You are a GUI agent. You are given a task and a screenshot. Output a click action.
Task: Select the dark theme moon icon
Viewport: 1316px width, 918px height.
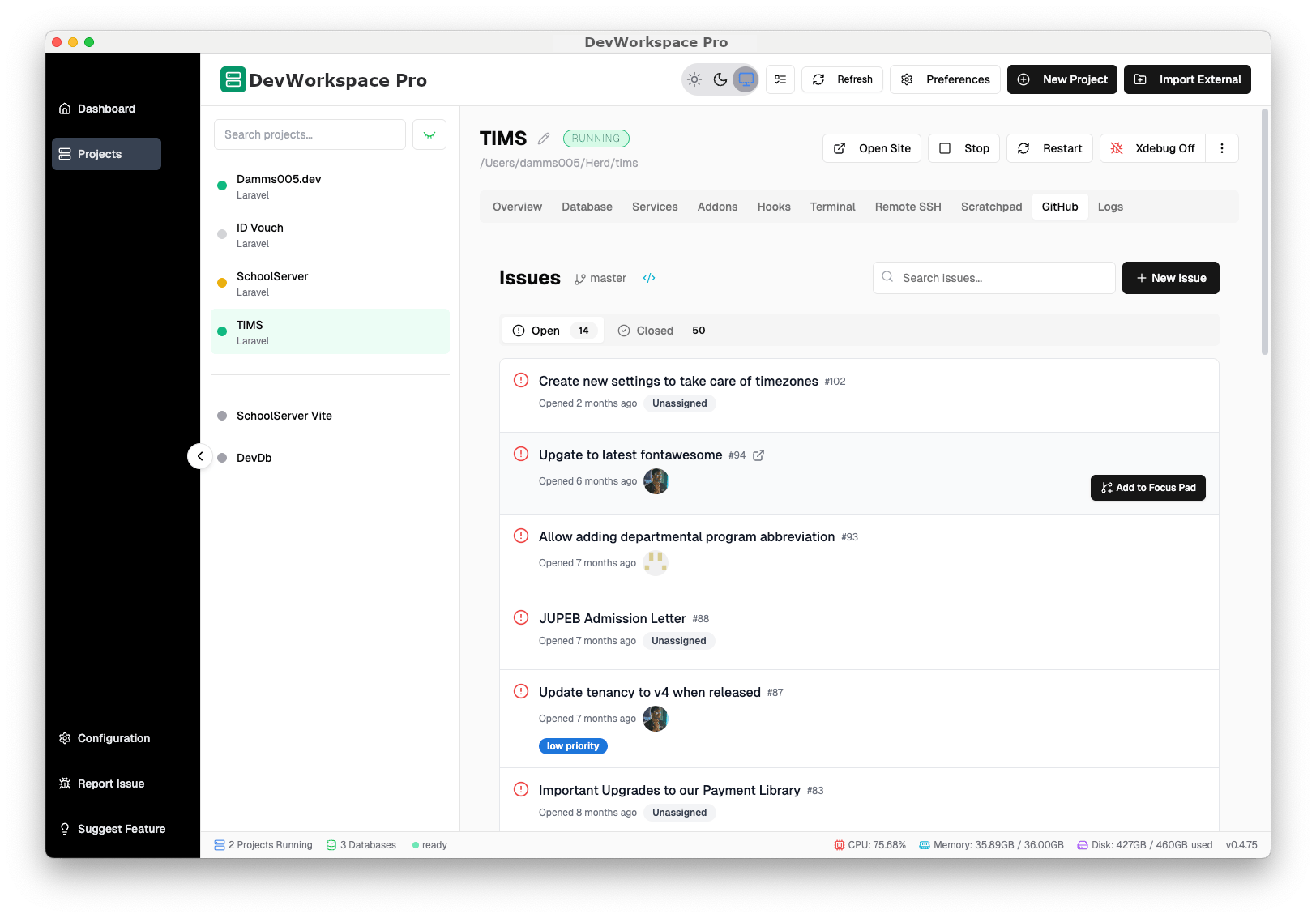coord(720,79)
